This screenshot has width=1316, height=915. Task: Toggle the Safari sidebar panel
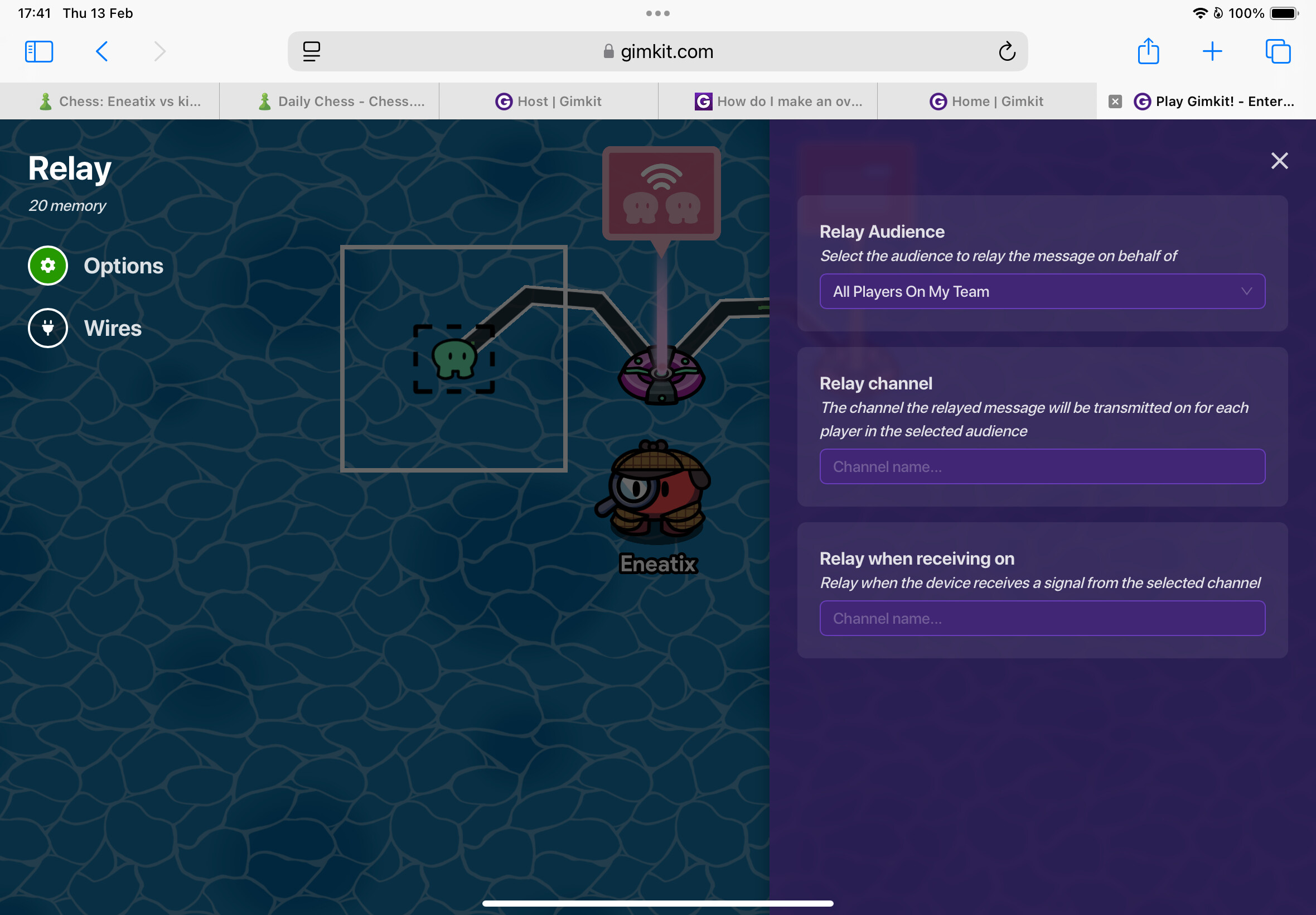tap(39, 51)
